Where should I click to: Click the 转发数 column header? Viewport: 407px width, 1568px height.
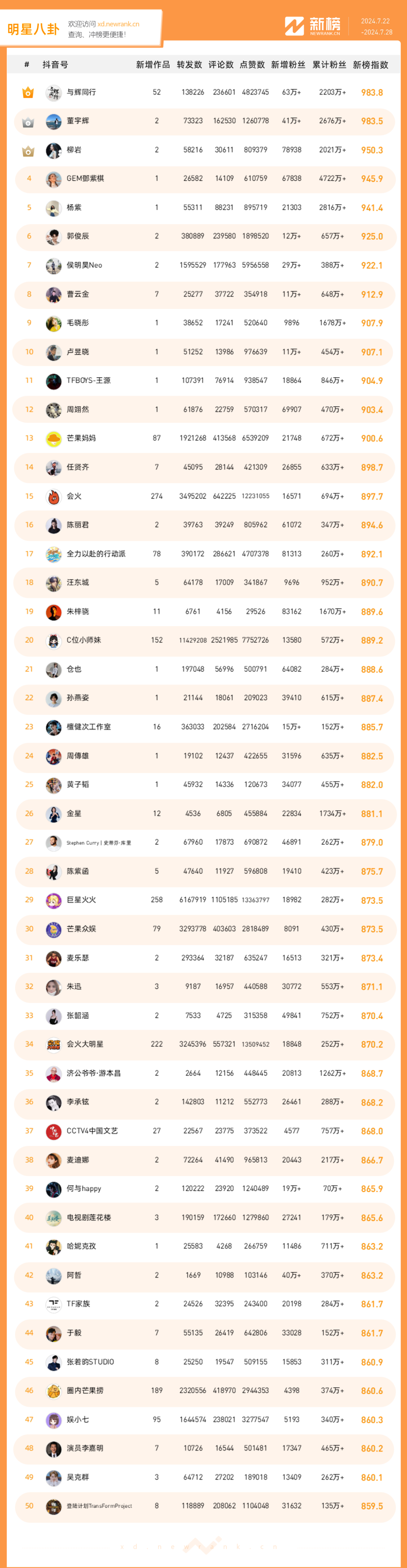coord(189,65)
